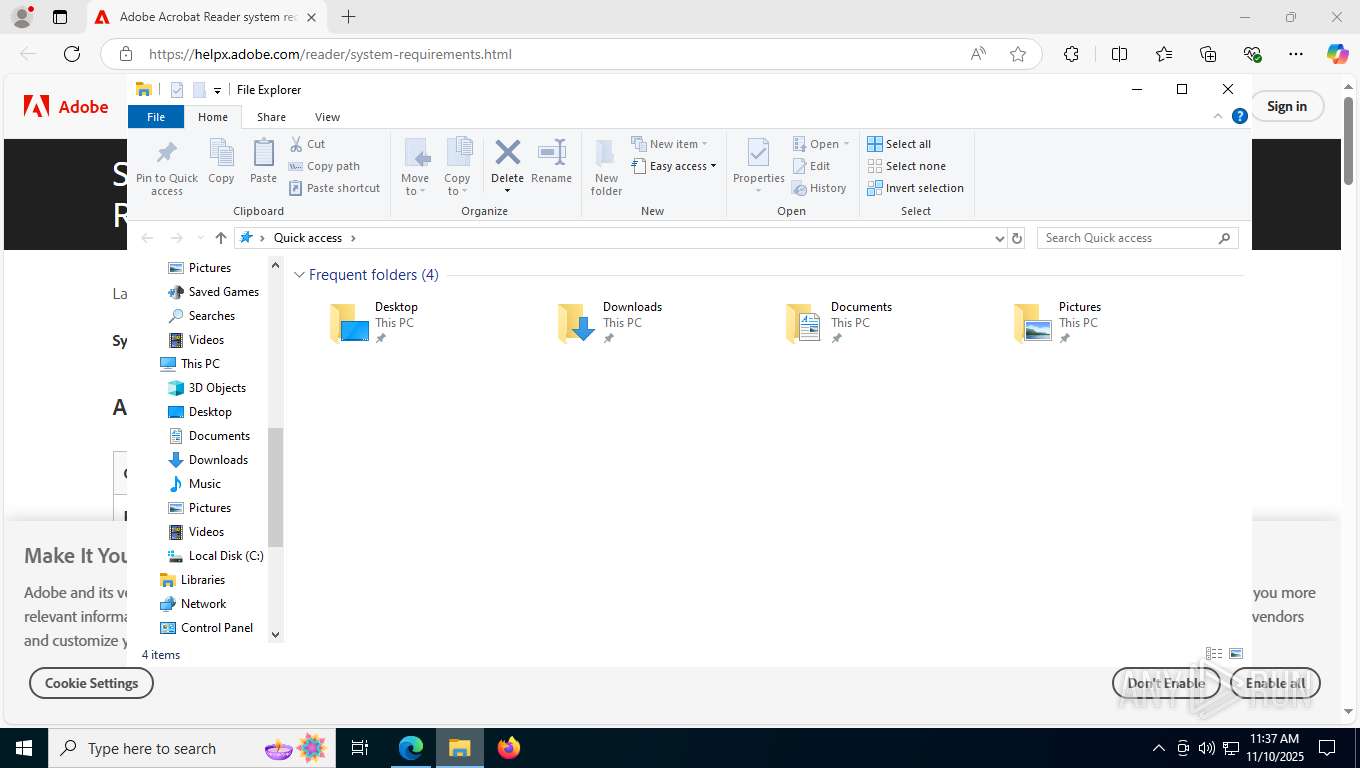Open the Move to menu
This screenshot has width=1360, height=768.
[415, 167]
